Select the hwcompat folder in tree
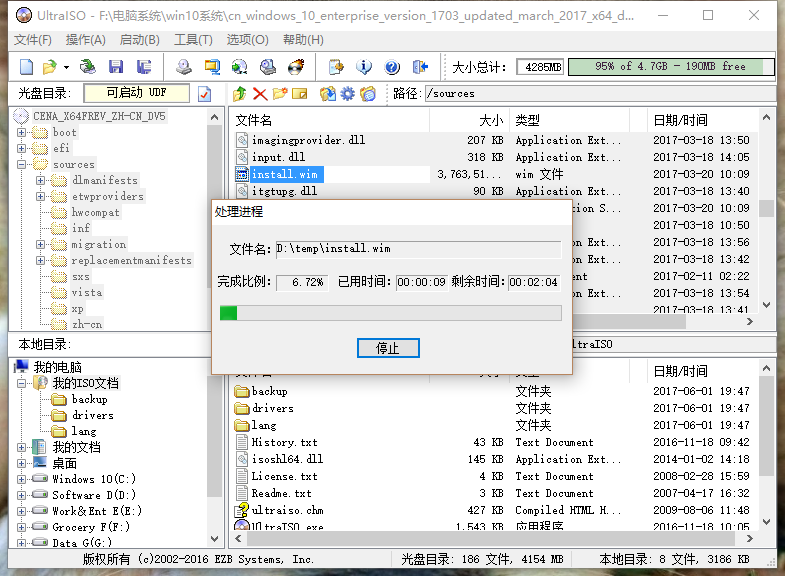Image resolution: width=785 pixels, height=576 pixels. (x=96, y=213)
